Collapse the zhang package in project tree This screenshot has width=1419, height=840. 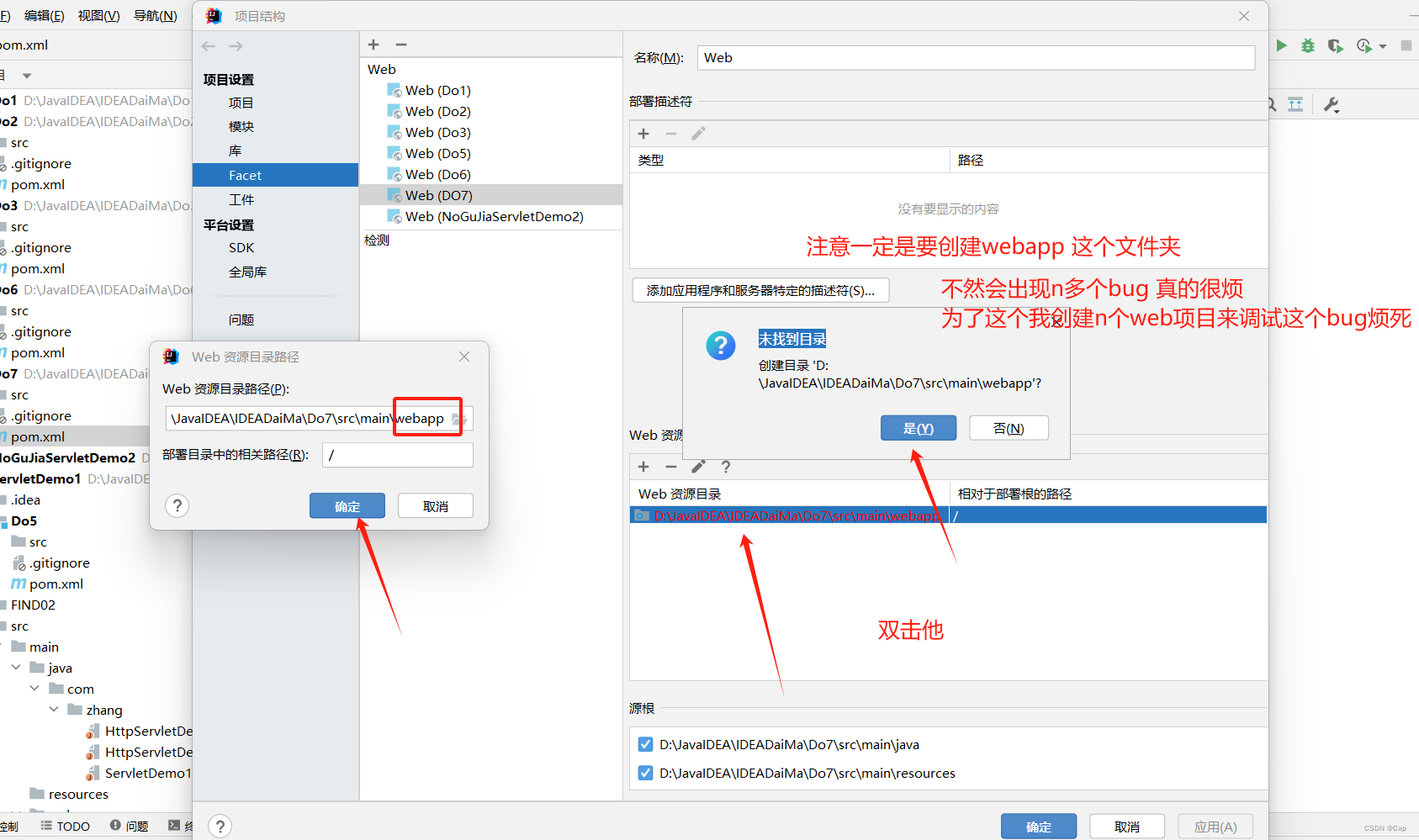(54, 710)
